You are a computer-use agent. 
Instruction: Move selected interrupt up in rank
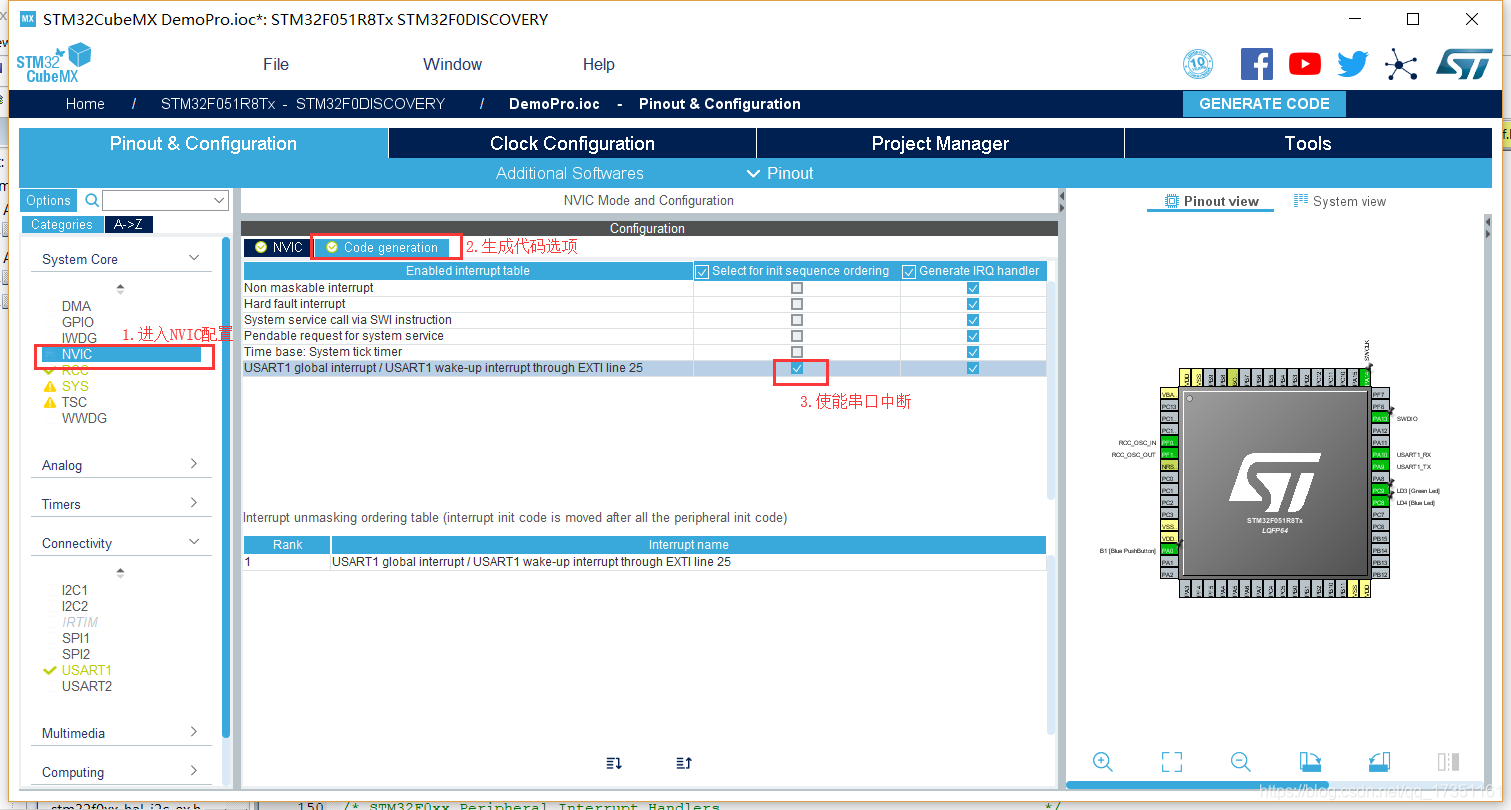point(684,763)
